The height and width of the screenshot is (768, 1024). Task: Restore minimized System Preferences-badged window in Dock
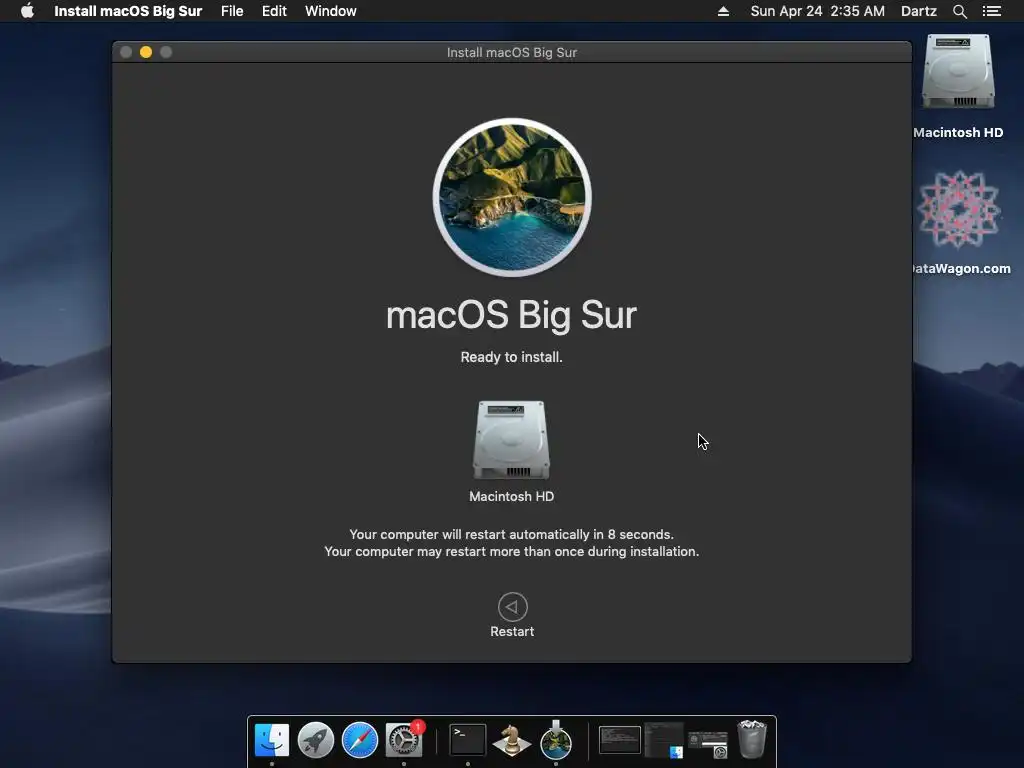tap(708, 744)
